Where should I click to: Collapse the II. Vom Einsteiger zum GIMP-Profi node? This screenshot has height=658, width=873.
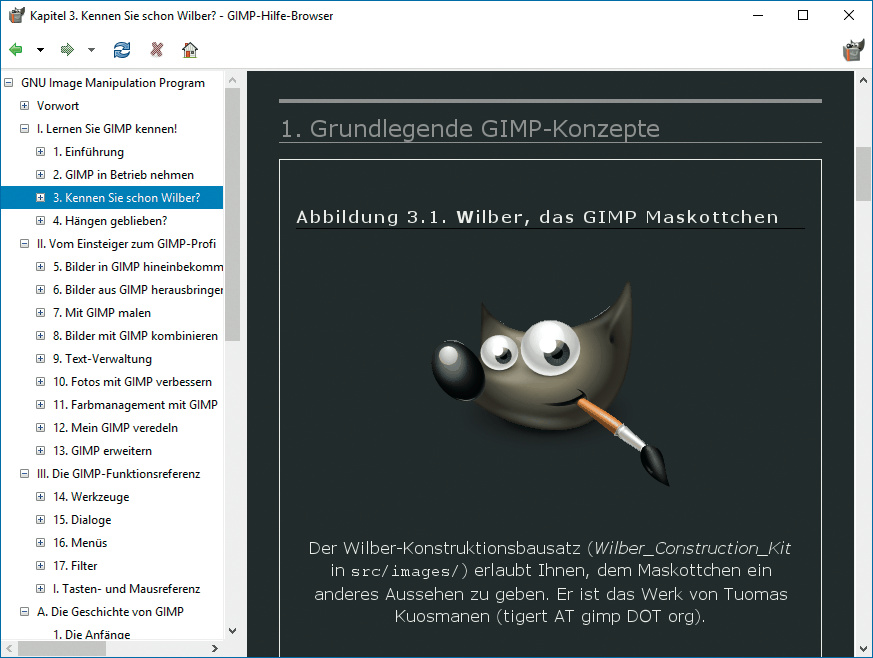pos(24,244)
